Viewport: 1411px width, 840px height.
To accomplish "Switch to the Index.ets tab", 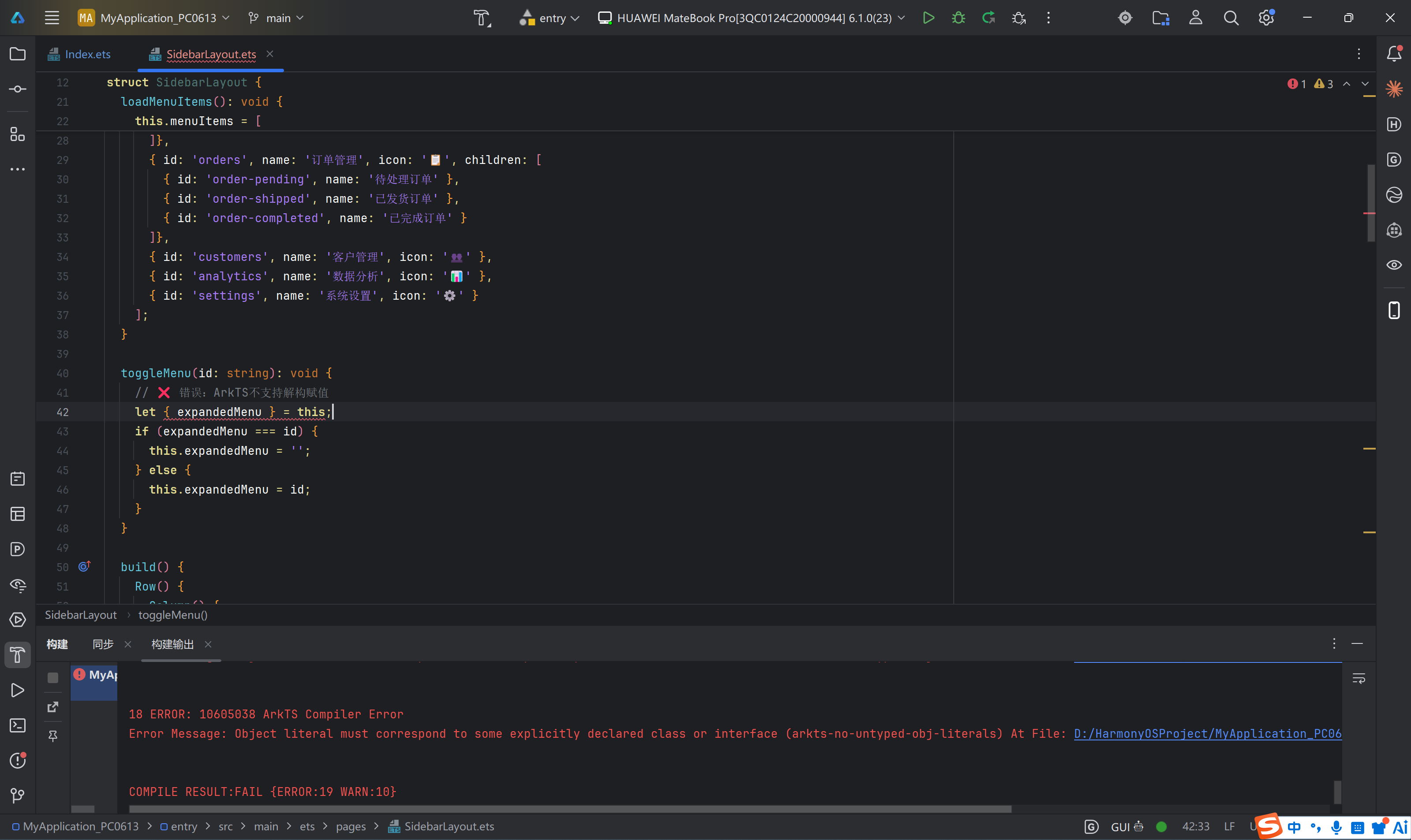I will (x=79, y=54).
